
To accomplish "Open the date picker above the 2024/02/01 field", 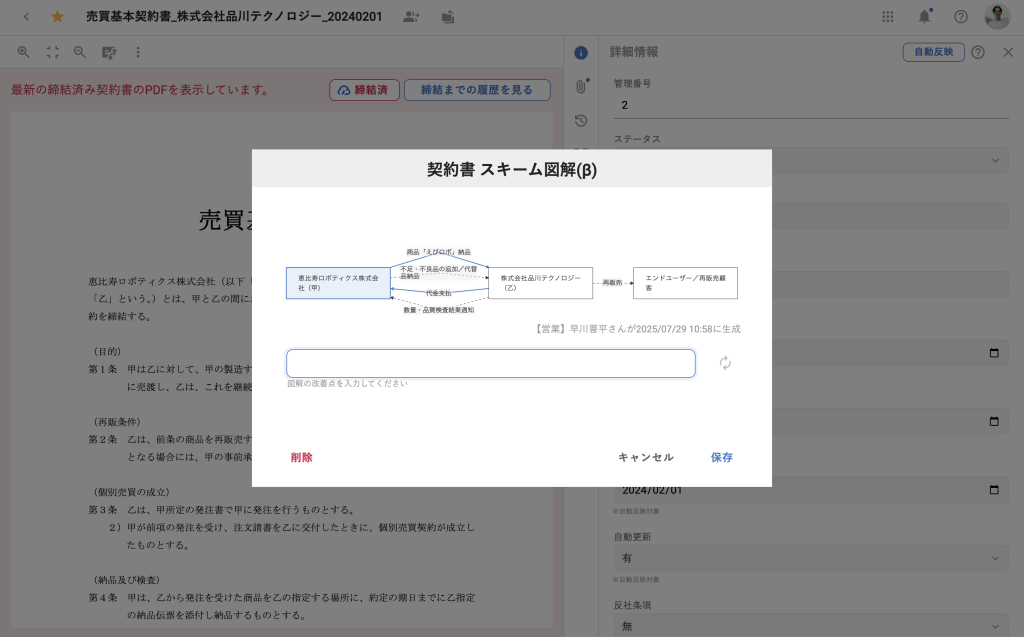I will (x=994, y=421).
